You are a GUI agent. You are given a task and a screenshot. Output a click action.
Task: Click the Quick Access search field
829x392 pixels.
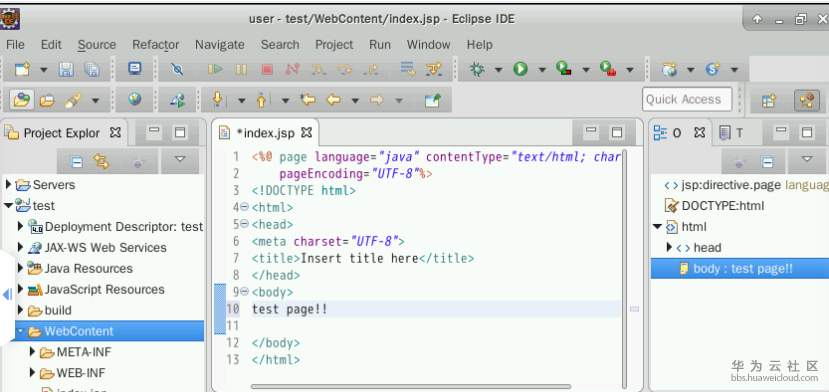687,99
